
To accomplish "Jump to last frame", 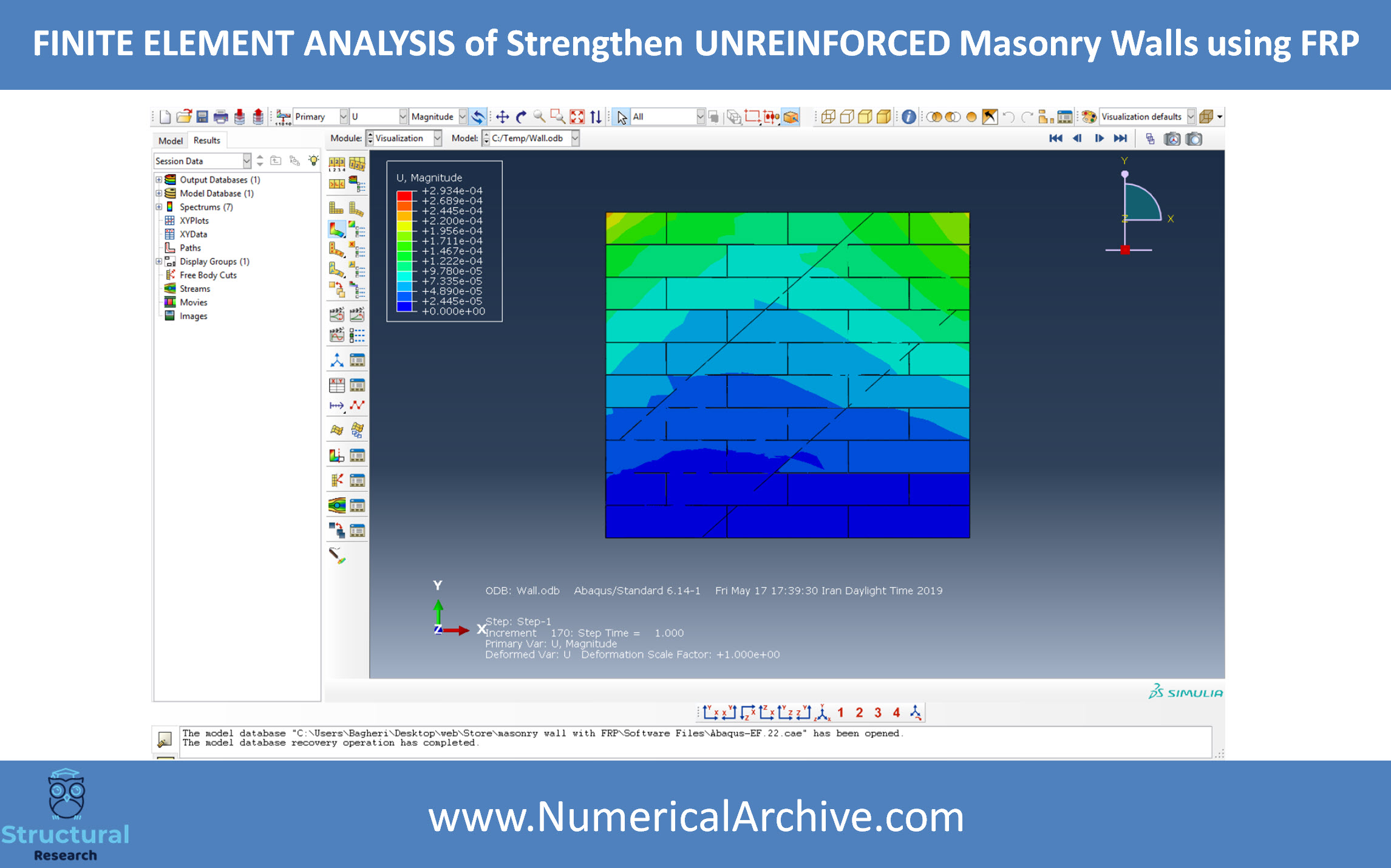I will tap(1120, 138).
